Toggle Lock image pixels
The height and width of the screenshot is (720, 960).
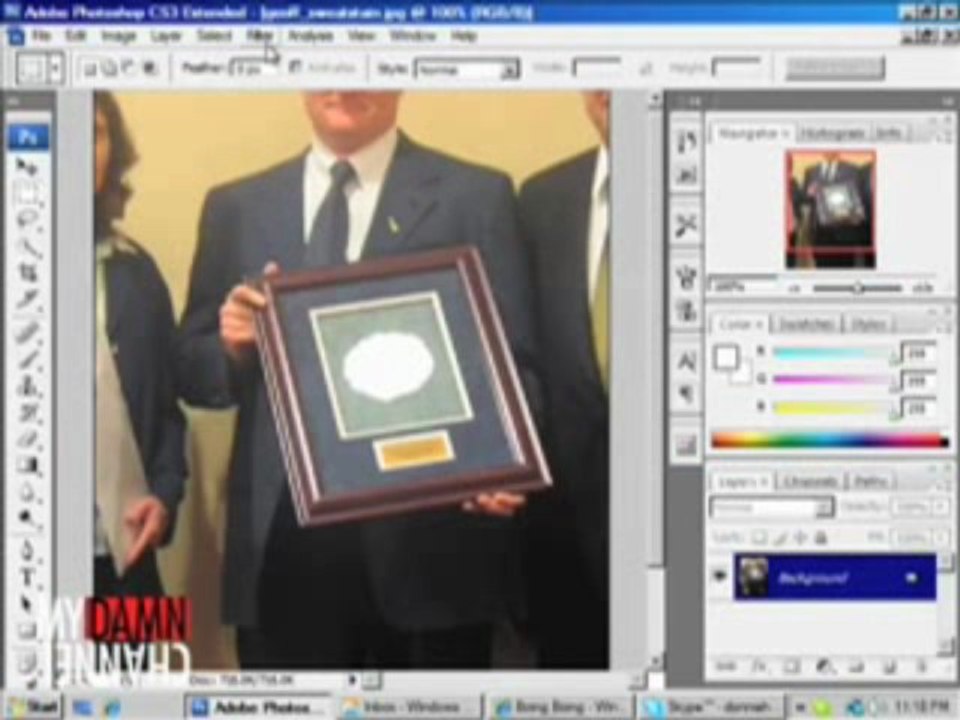tap(780, 538)
